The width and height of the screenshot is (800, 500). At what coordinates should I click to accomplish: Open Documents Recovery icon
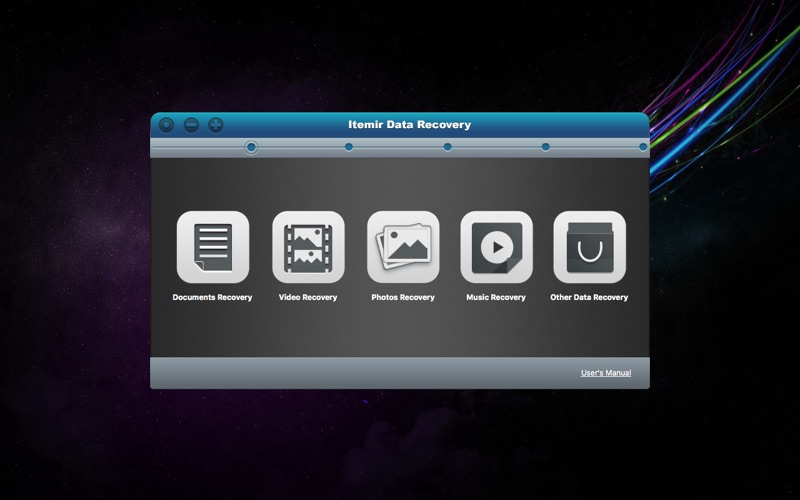click(213, 247)
